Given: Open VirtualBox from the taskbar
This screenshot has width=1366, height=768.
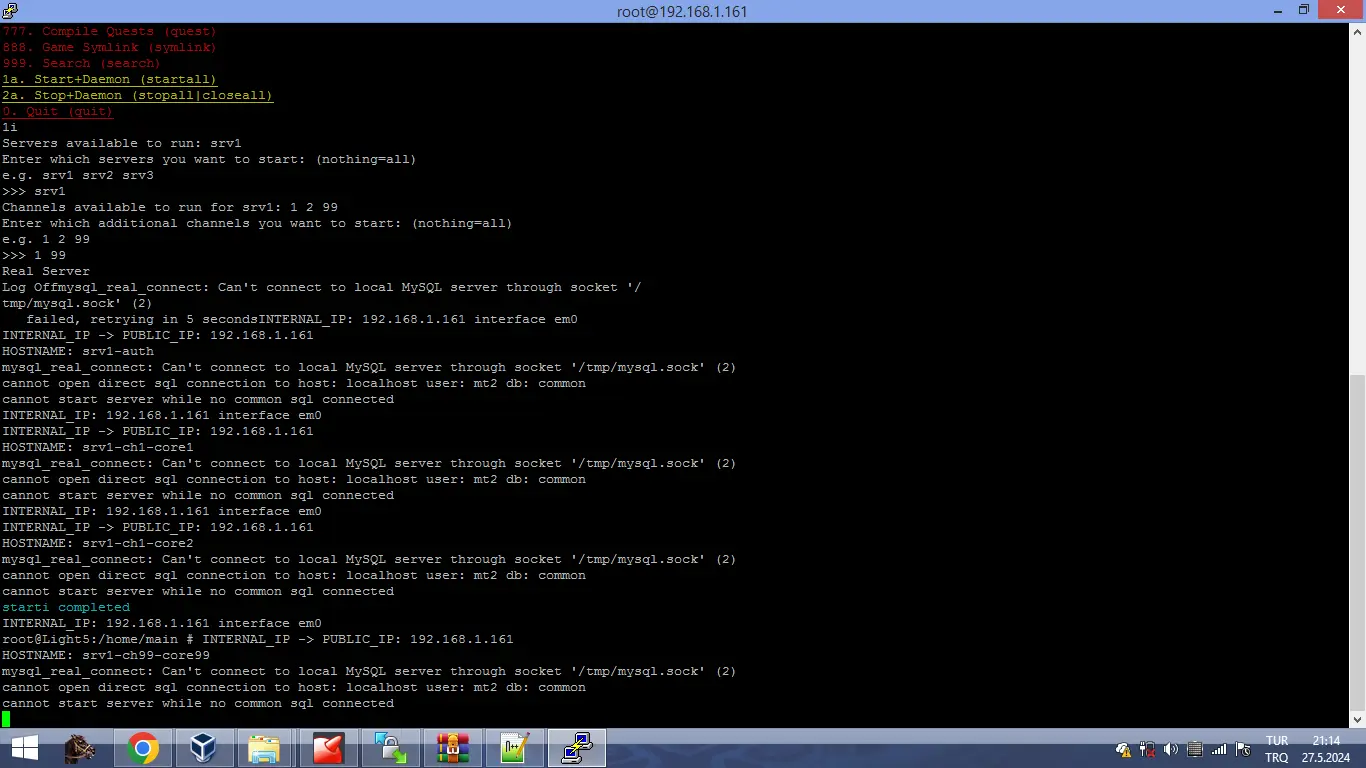Looking at the screenshot, I should point(204,748).
